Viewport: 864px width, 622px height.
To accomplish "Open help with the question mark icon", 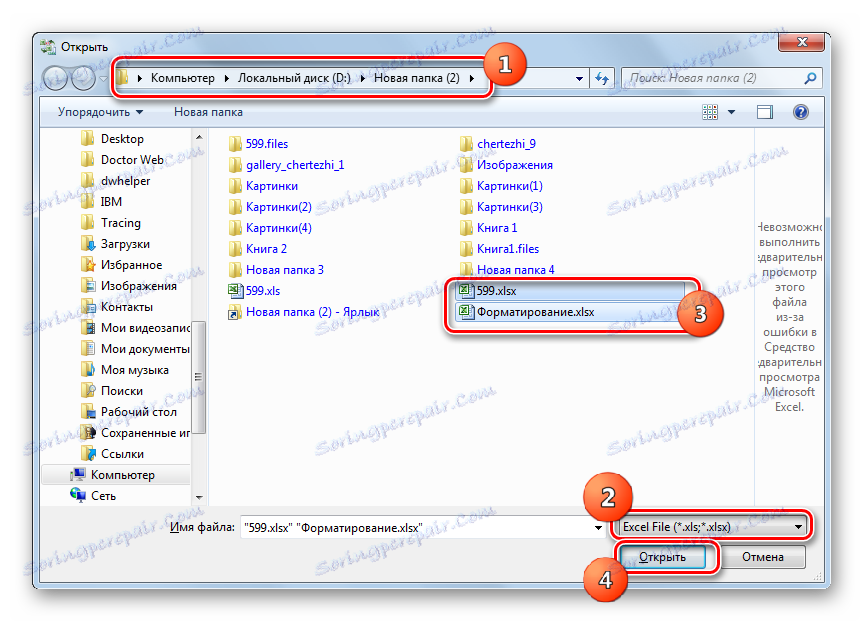I will (x=801, y=112).
